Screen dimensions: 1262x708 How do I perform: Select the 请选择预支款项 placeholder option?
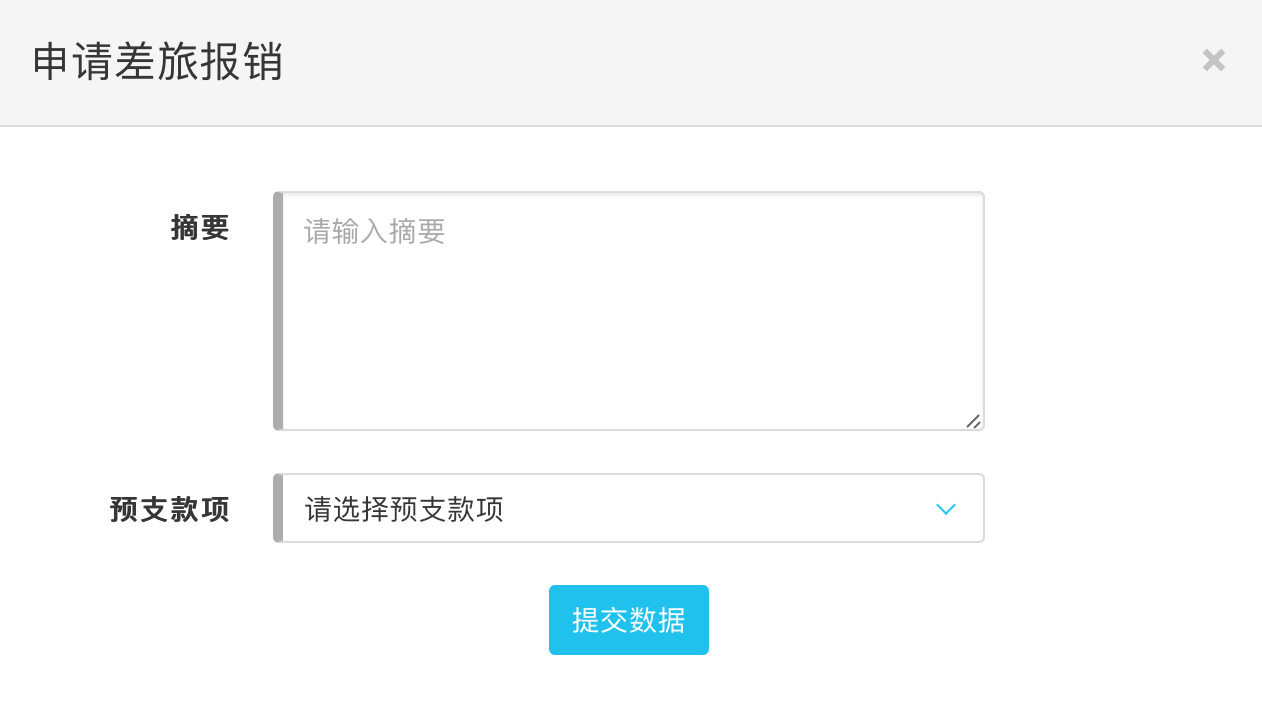[x=404, y=509]
